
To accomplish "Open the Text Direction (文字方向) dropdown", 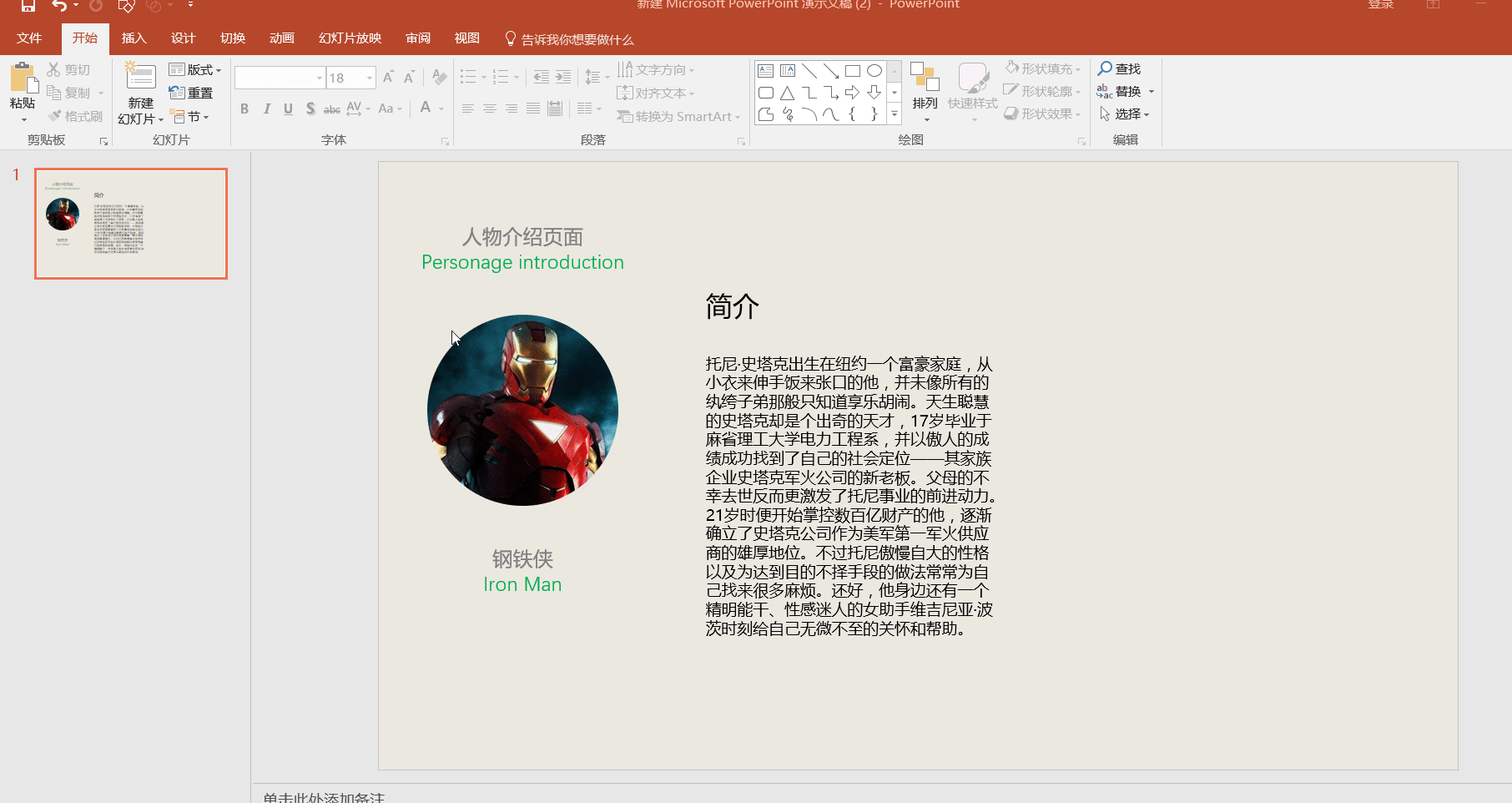I will pyautogui.click(x=656, y=69).
